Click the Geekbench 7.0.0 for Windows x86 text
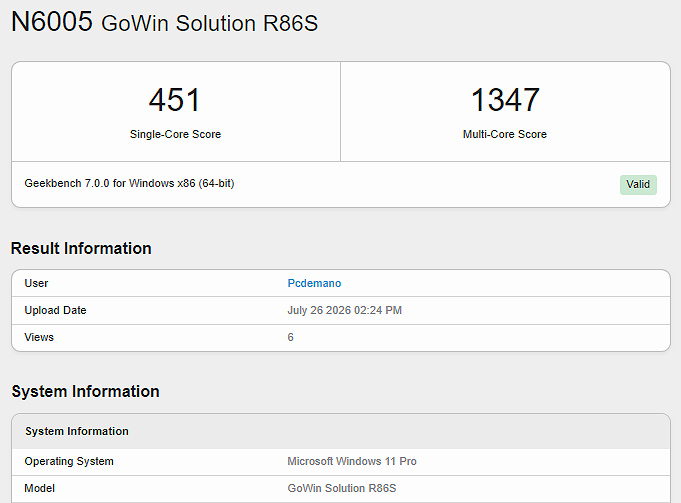Screen dimensions: 681x503 [129, 183]
